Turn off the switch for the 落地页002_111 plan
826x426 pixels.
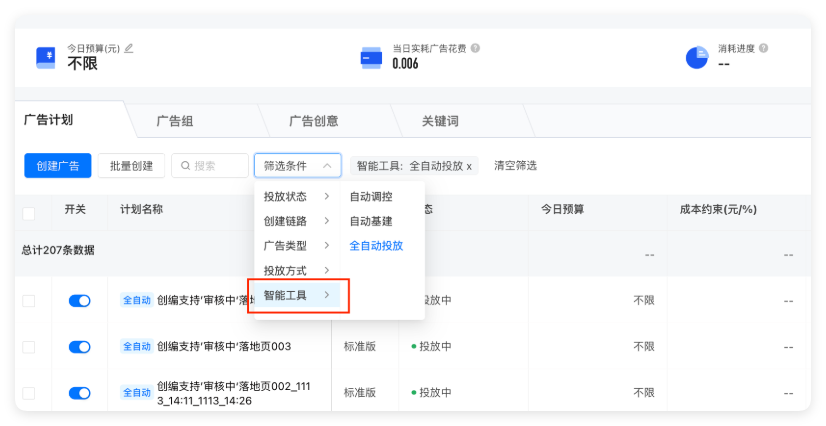coord(80,393)
